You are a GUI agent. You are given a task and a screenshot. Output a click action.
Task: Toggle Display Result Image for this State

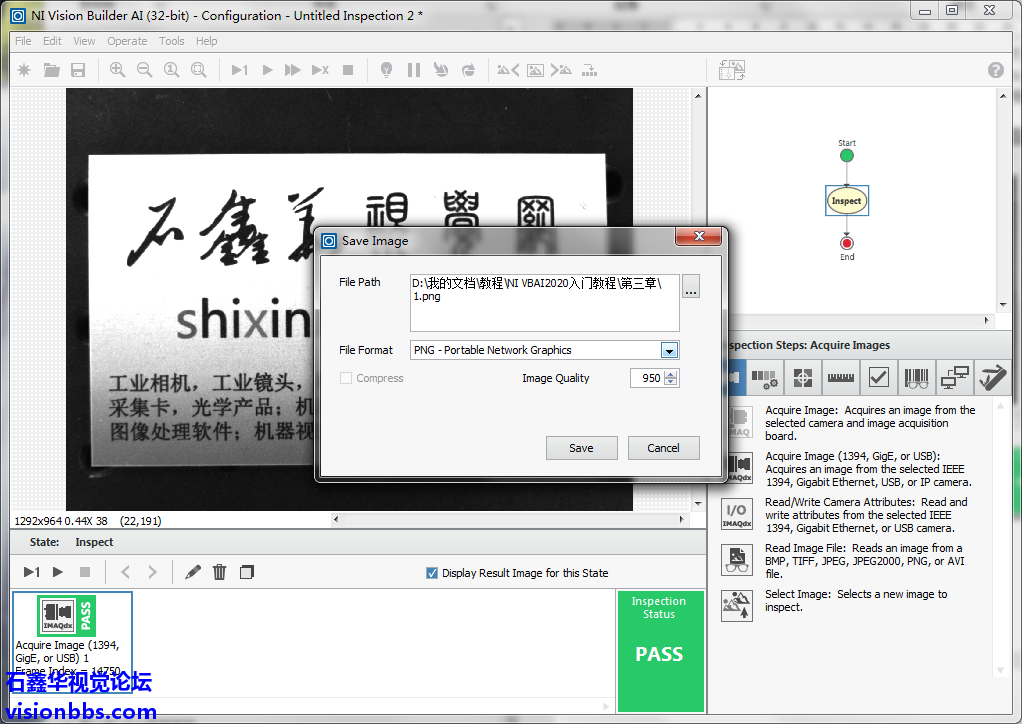point(432,573)
